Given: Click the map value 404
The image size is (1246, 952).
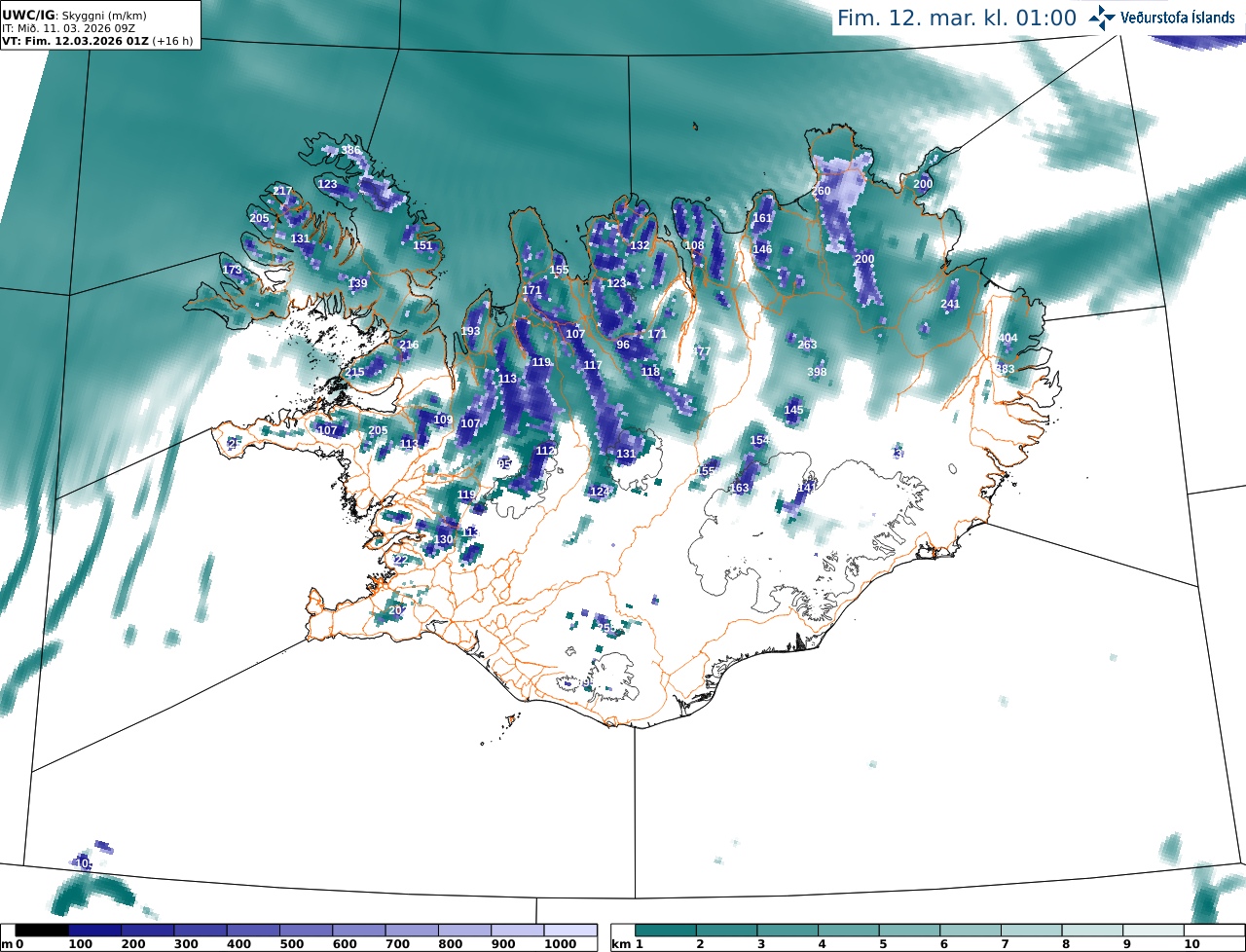Looking at the screenshot, I should pyautogui.click(x=1008, y=338).
